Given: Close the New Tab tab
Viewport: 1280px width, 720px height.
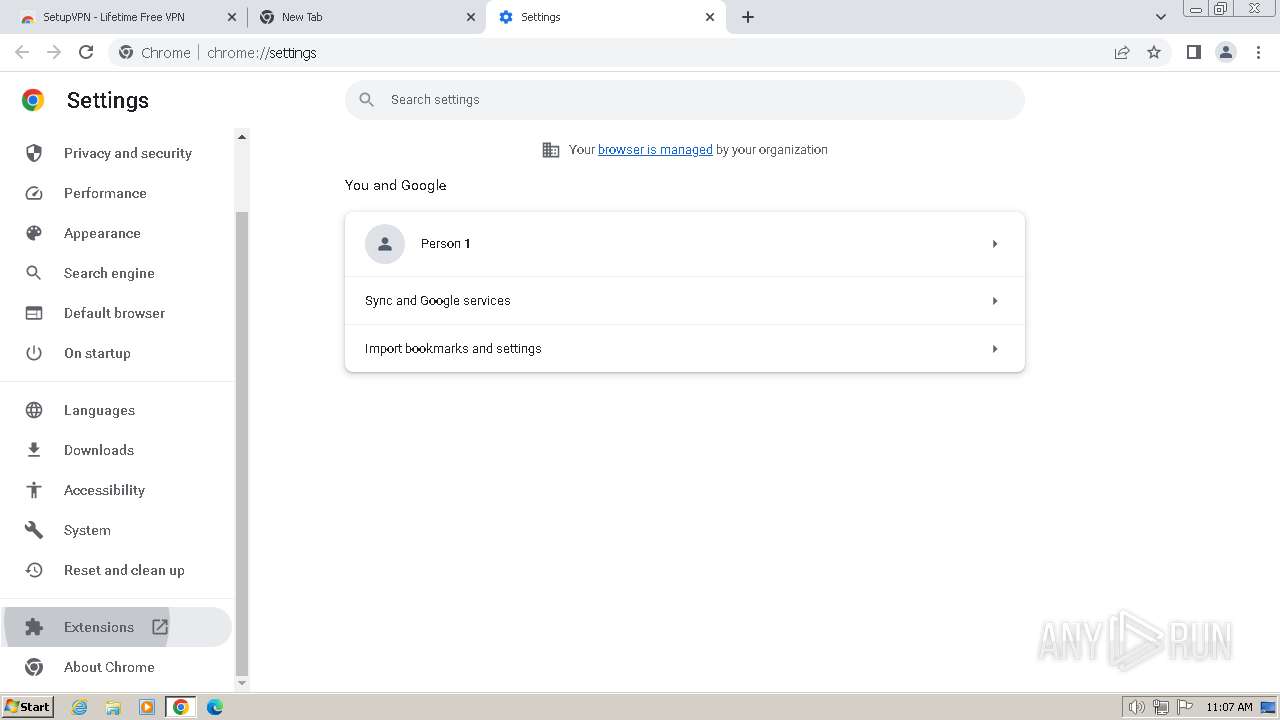Looking at the screenshot, I should pos(471,17).
